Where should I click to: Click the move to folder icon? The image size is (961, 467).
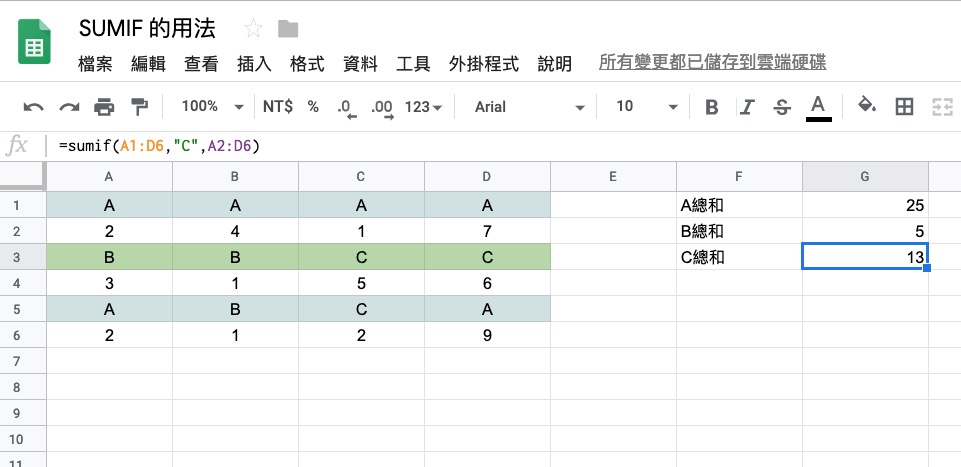pyautogui.click(x=288, y=28)
